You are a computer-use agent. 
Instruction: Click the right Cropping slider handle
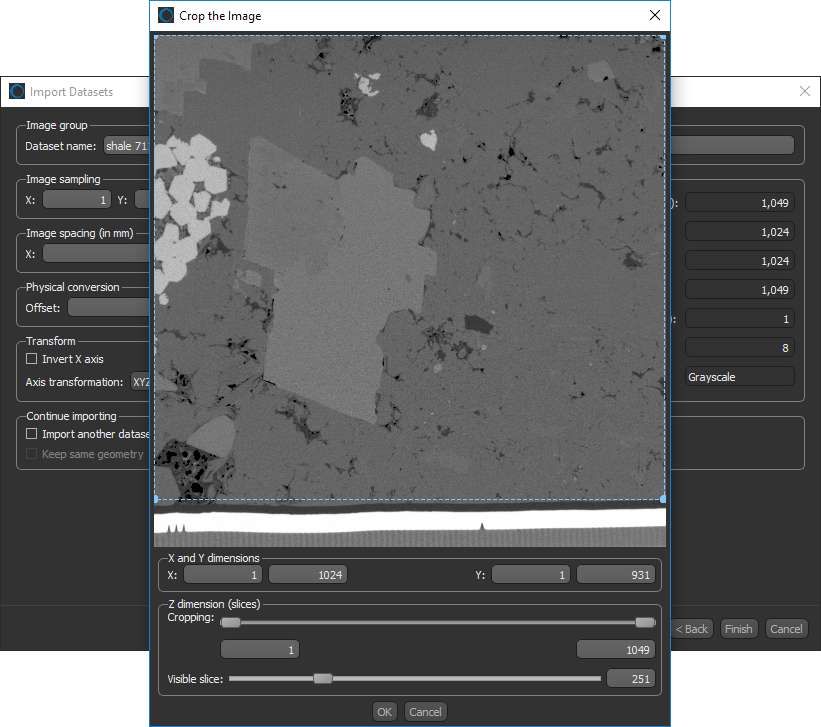pos(645,622)
